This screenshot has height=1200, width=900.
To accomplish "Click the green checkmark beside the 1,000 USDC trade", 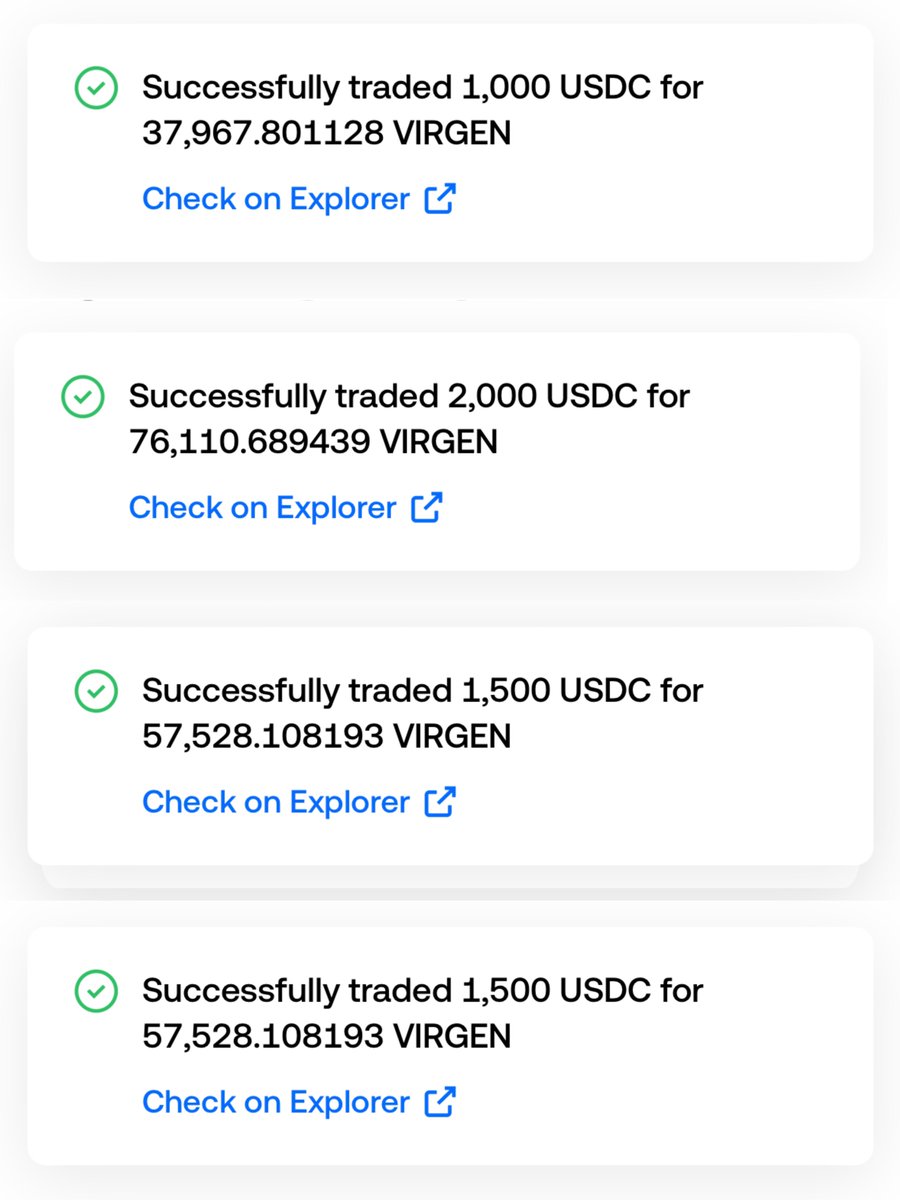I will (x=97, y=89).
